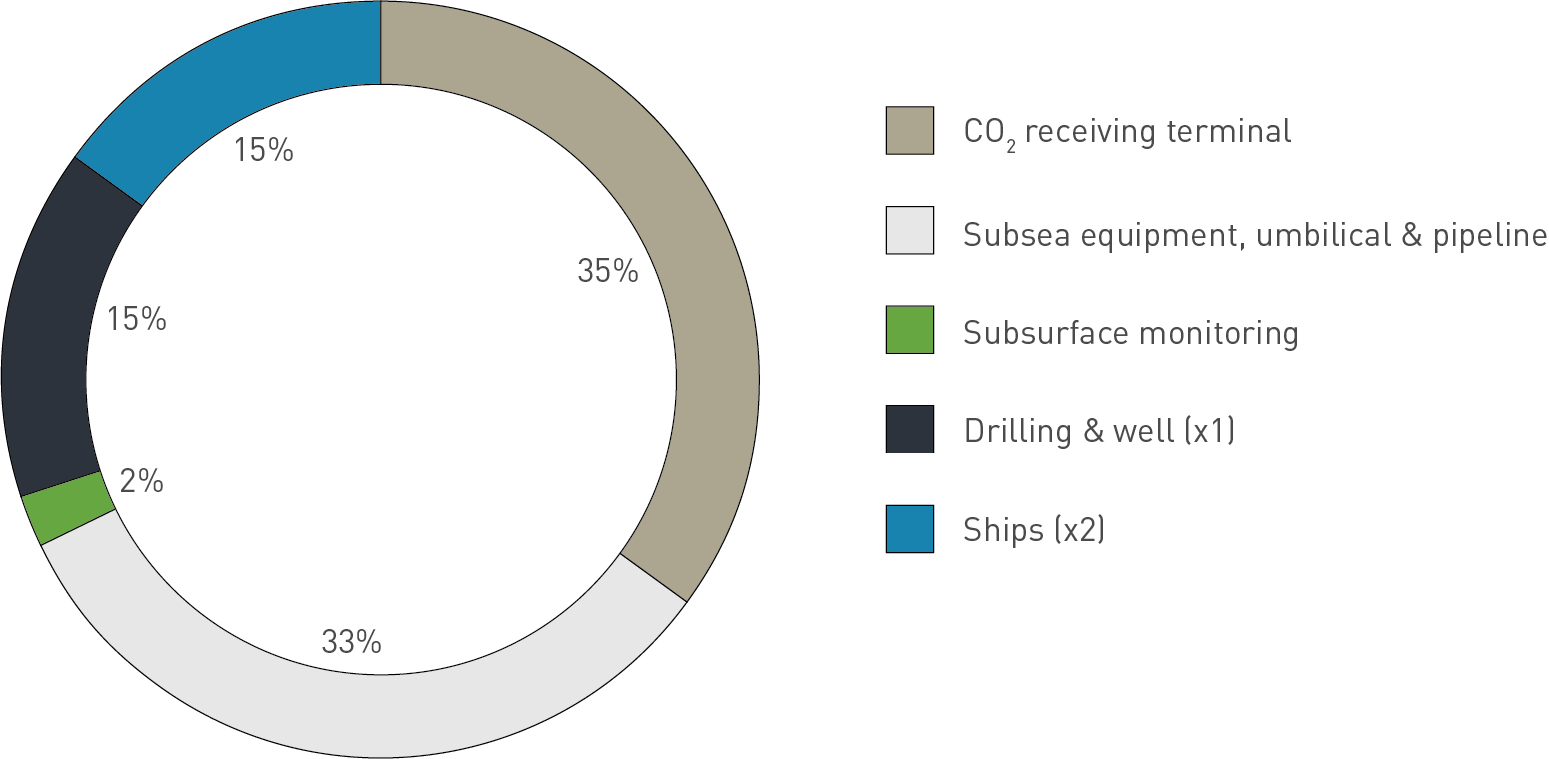Select the 33% data label
The image size is (1549, 759).
[351, 642]
